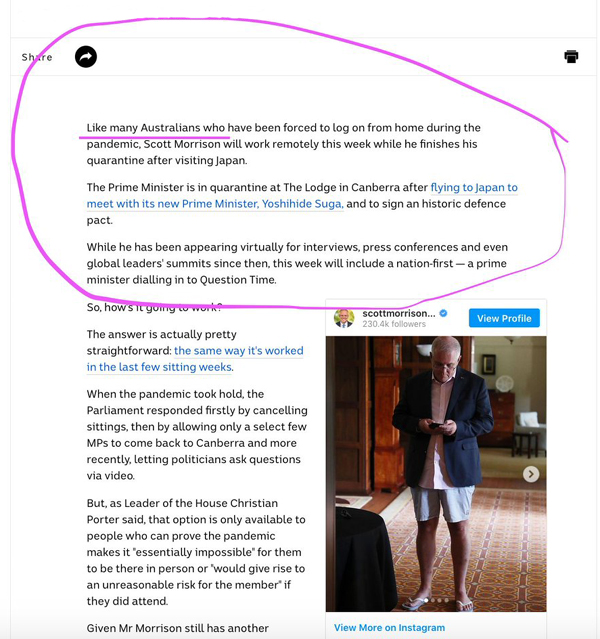This screenshot has height=639, width=600.
Task: Open the Yoshihide Suga link text
Action: click(x=302, y=204)
